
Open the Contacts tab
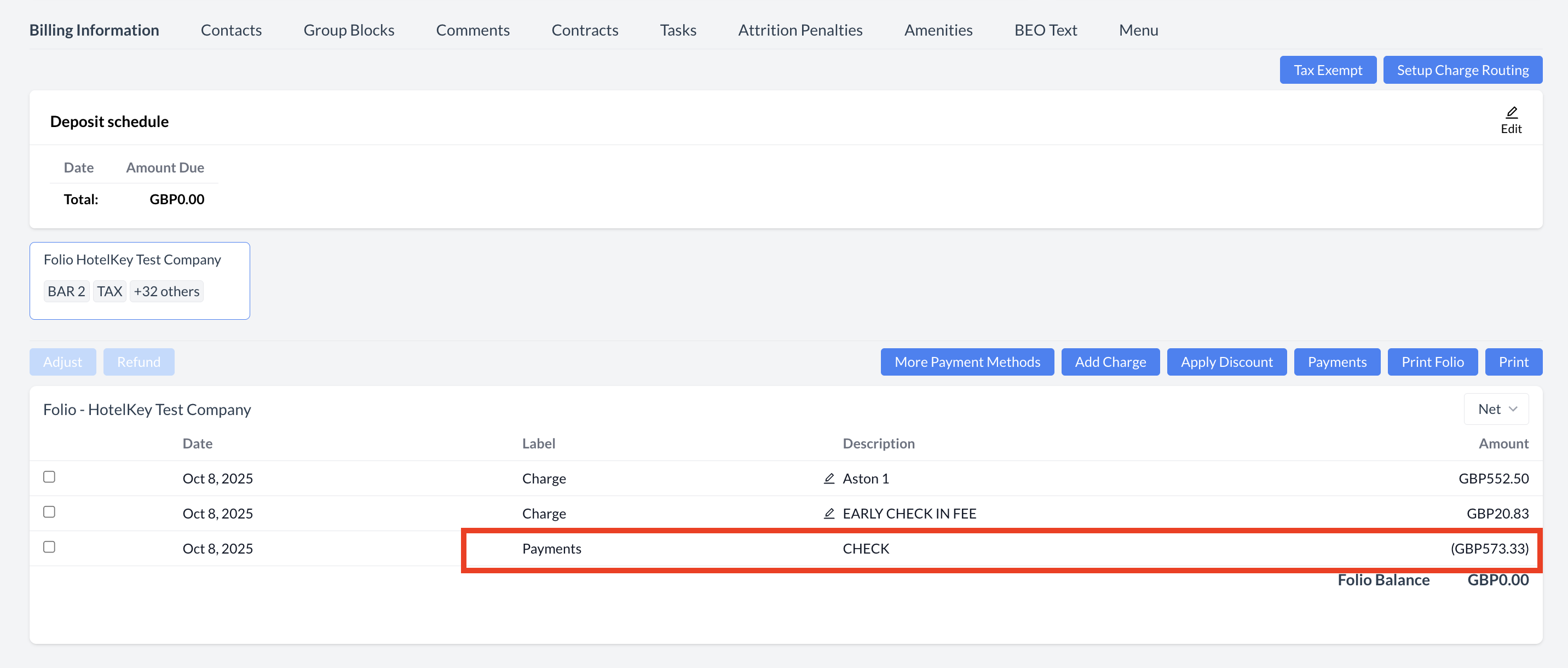pos(230,30)
